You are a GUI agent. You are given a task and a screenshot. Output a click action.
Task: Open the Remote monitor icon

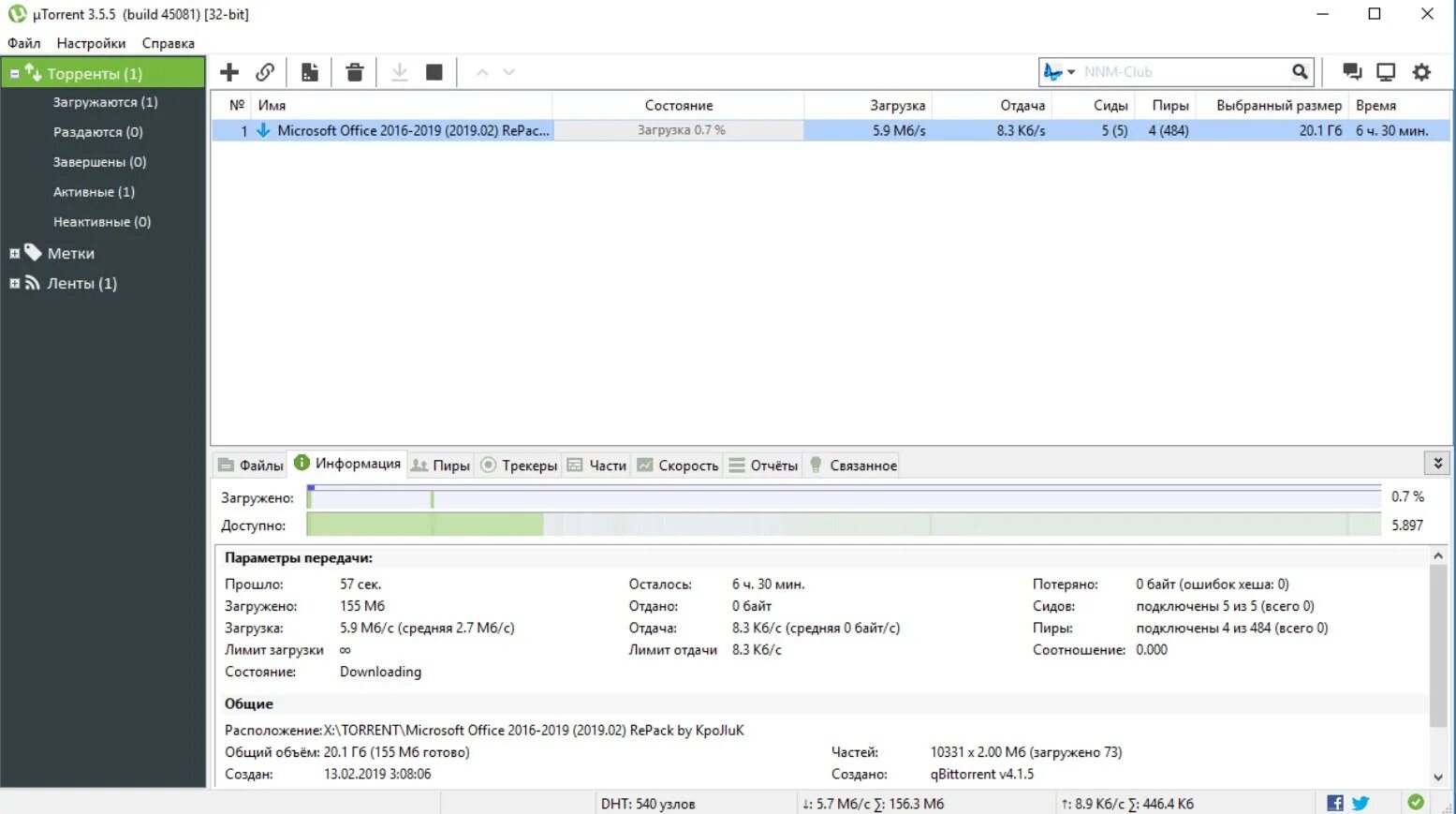point(1386,72)
